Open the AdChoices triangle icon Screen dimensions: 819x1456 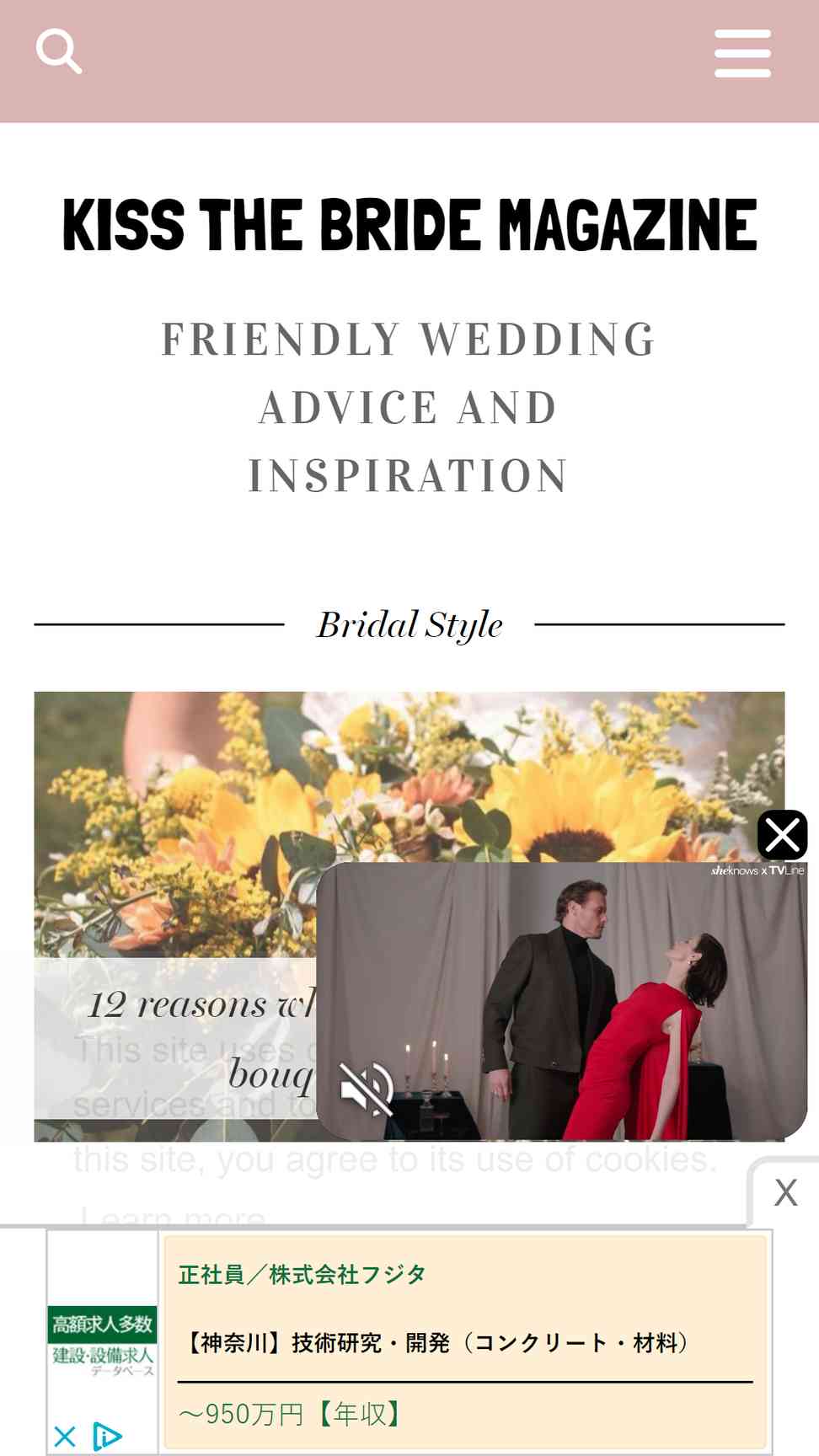click(107, 1437)
